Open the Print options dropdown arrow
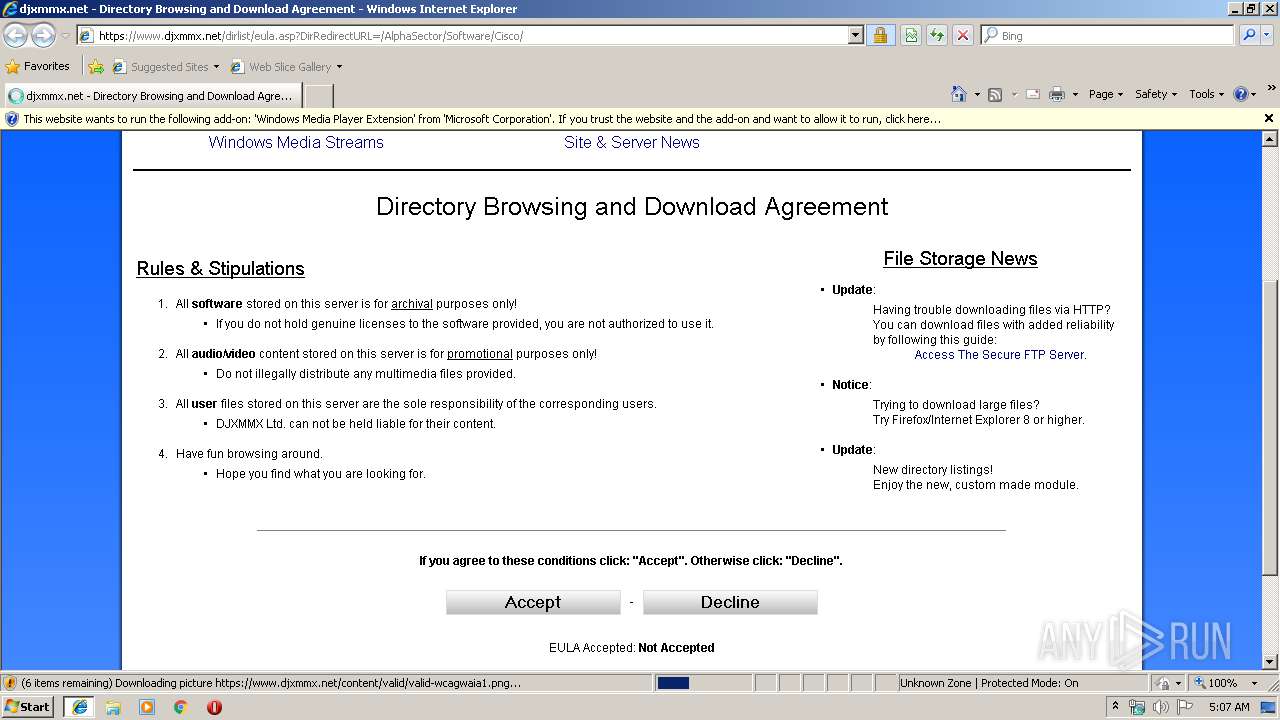 pyautogui.click(x=1075, y=94)
